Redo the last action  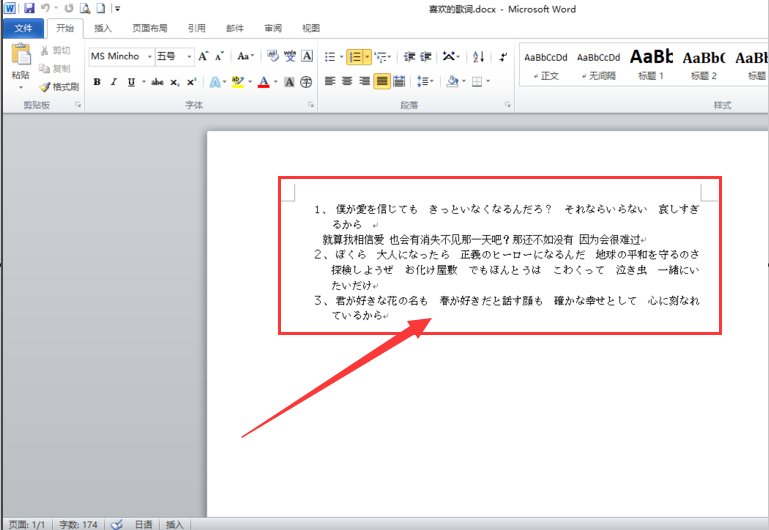tap(69, 8)
